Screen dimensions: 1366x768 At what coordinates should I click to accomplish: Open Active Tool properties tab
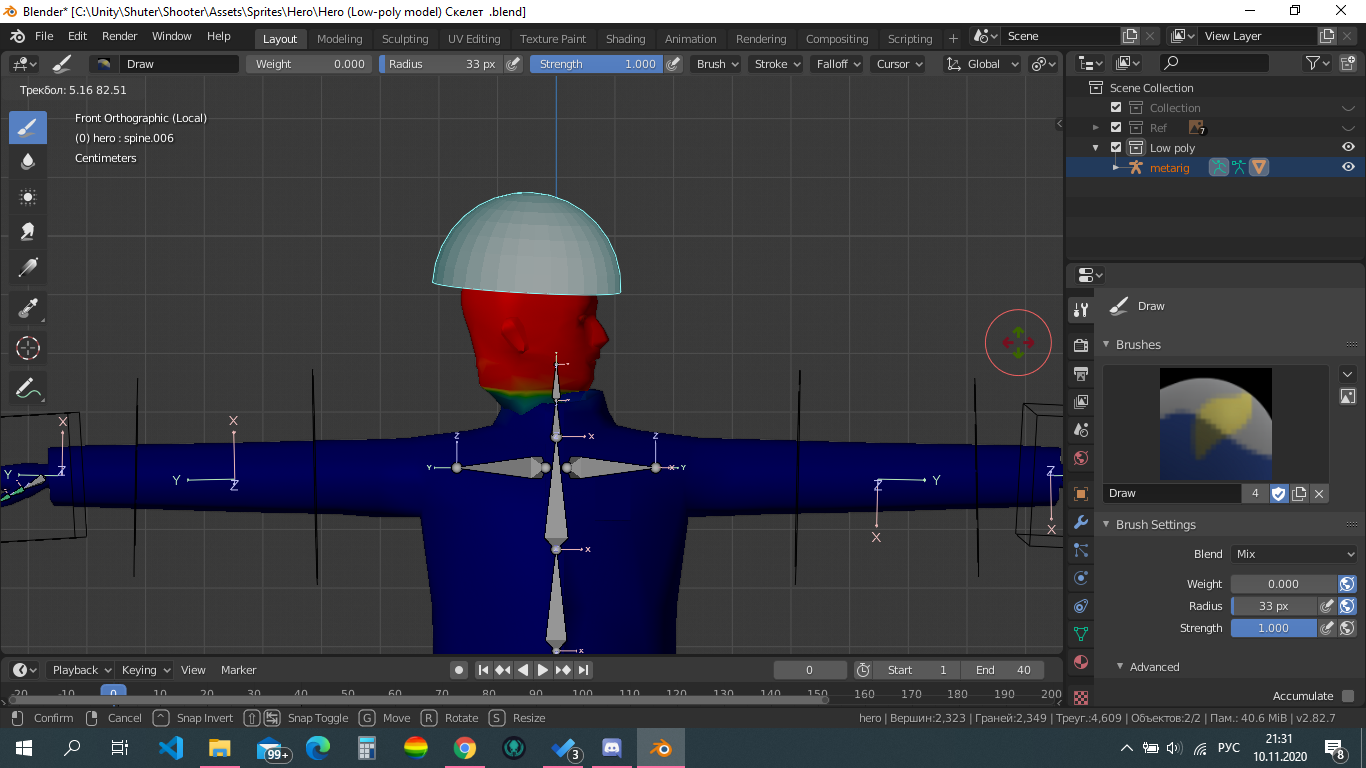click(x=1080, y=309)
